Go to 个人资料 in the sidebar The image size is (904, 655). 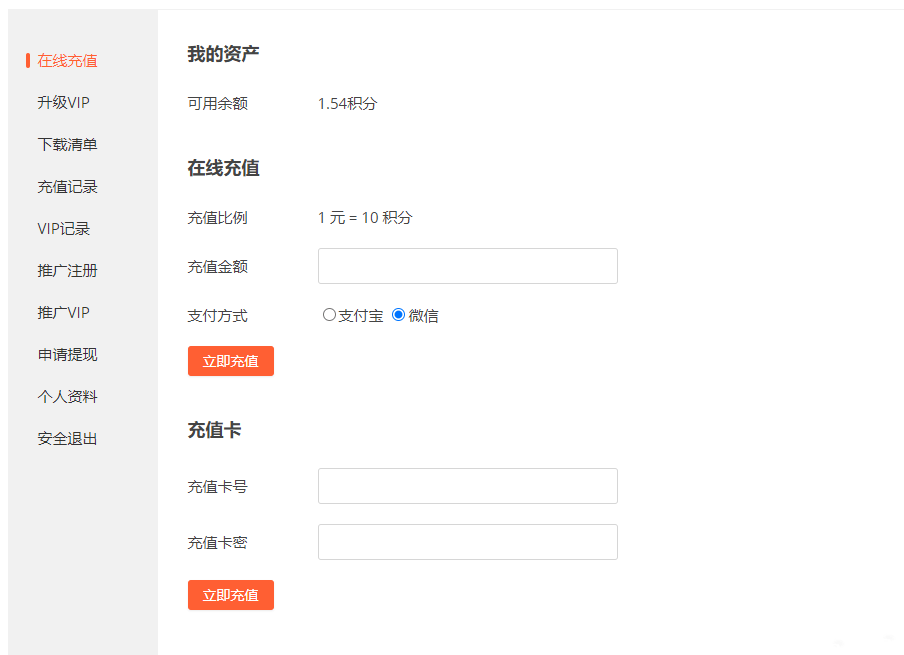pyautogui.click(x=67, y=397)
